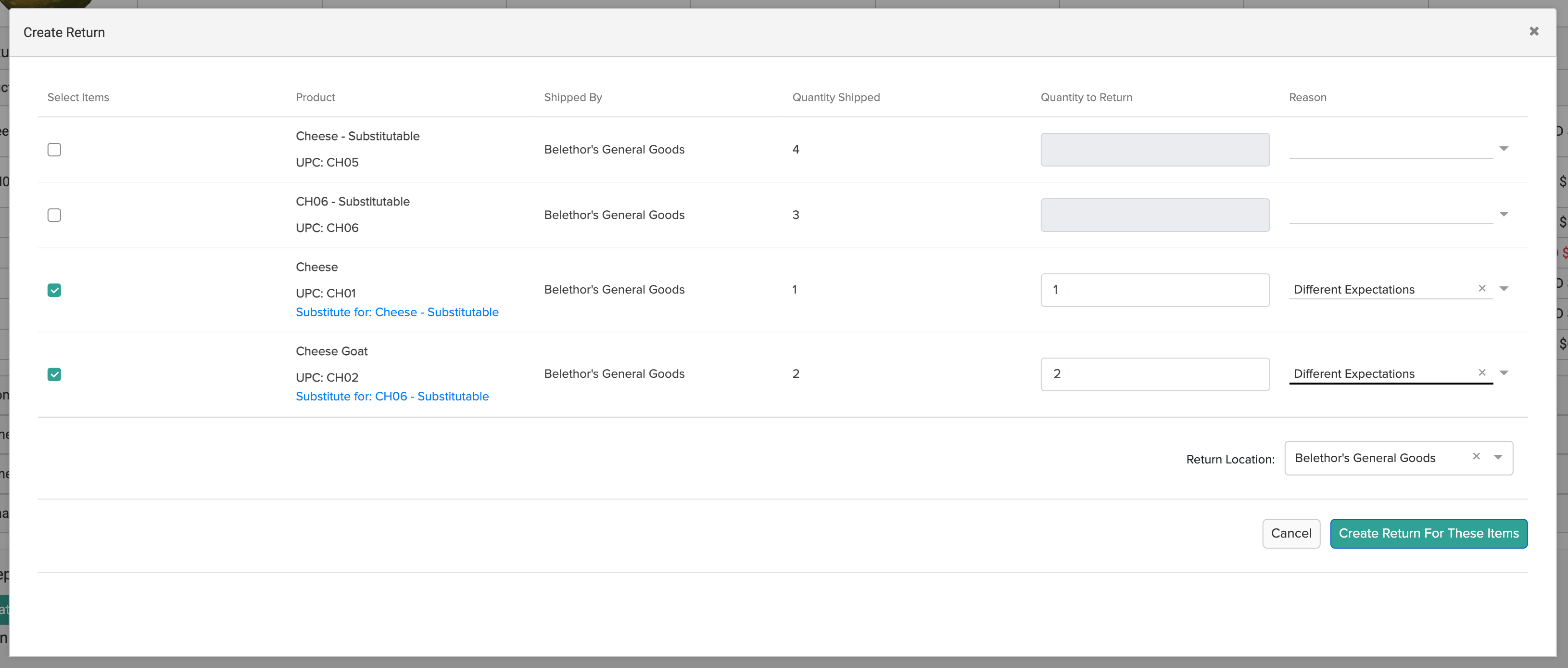Click the Cancel button
1568x668 pixels.
pyautogui.click(x=1291, y=533)
